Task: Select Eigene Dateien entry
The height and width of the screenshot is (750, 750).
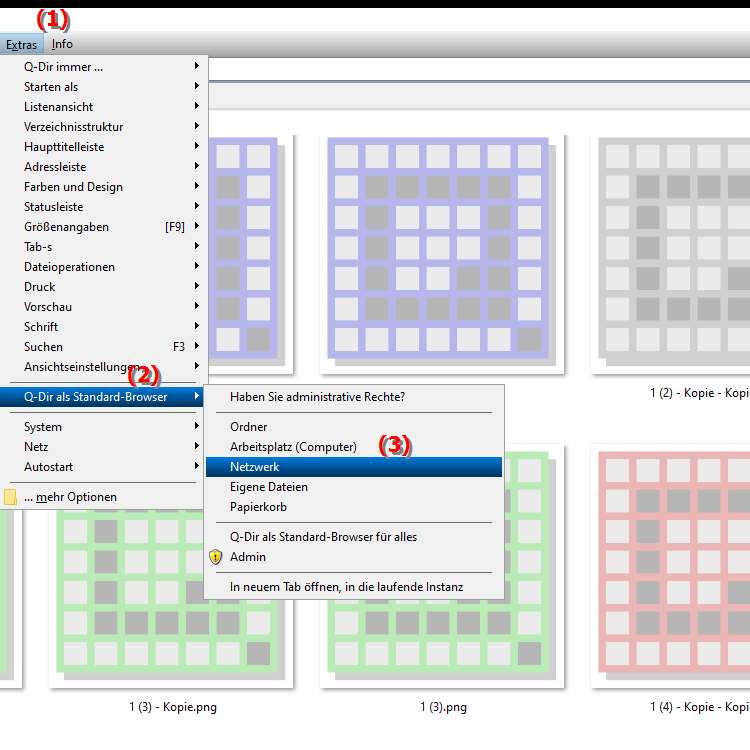Action: 268,487
